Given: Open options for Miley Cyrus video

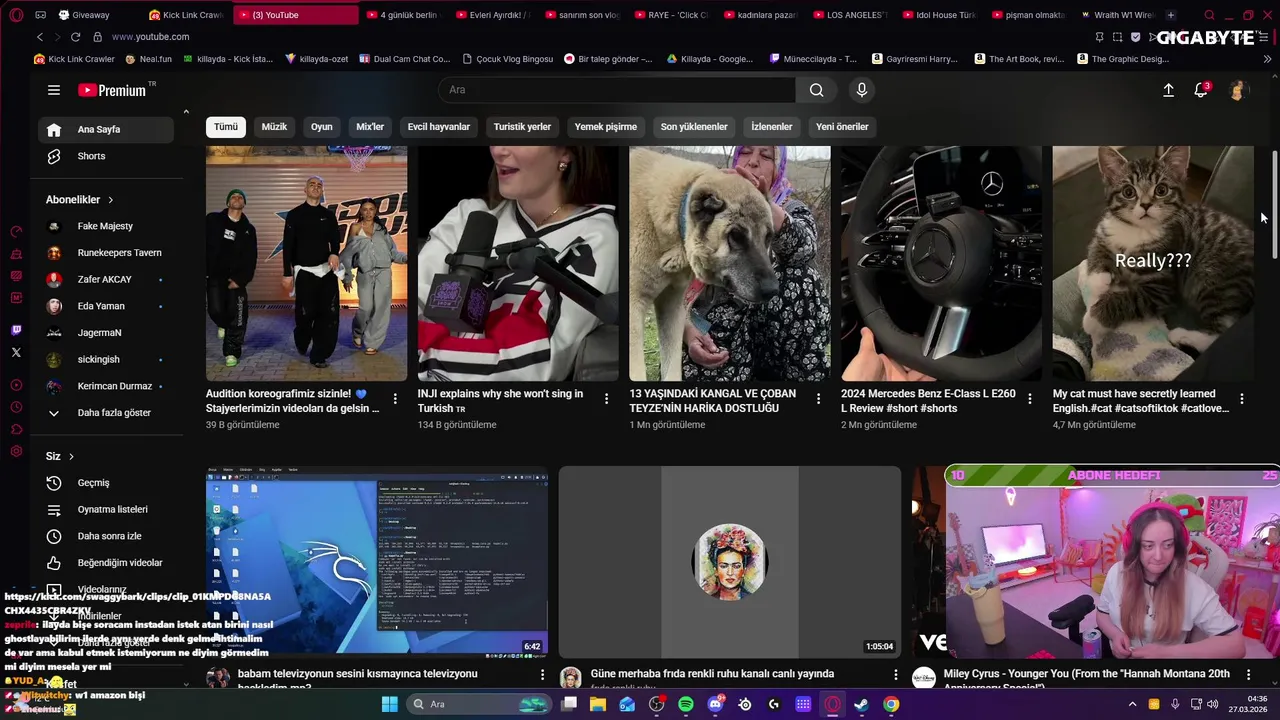Looking at the screenshot, I should pyautogui.click(x=1249, y=675).
